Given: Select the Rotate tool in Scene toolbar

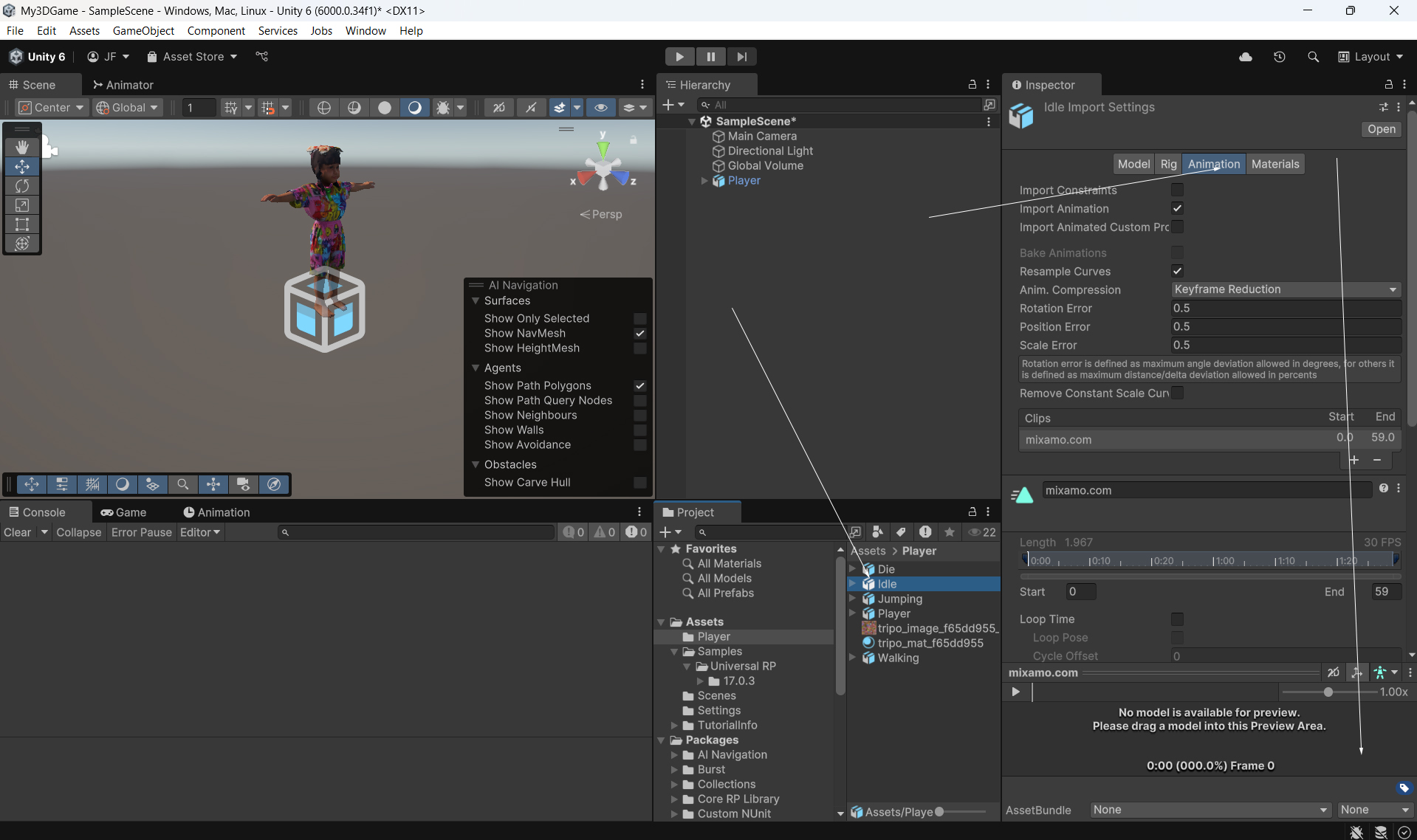Looking at the screenshot, I should 22,186.
